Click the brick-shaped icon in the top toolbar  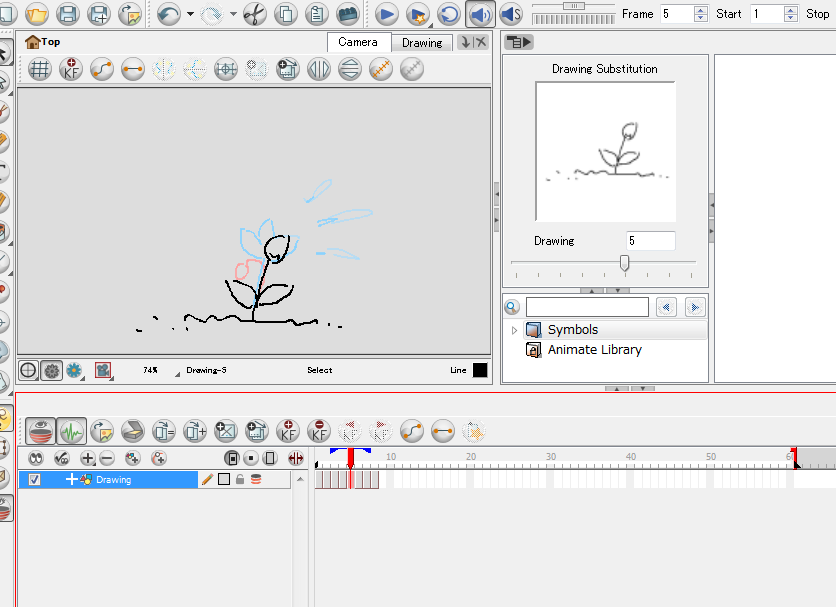pyautogui.click(x=348, y=14)
